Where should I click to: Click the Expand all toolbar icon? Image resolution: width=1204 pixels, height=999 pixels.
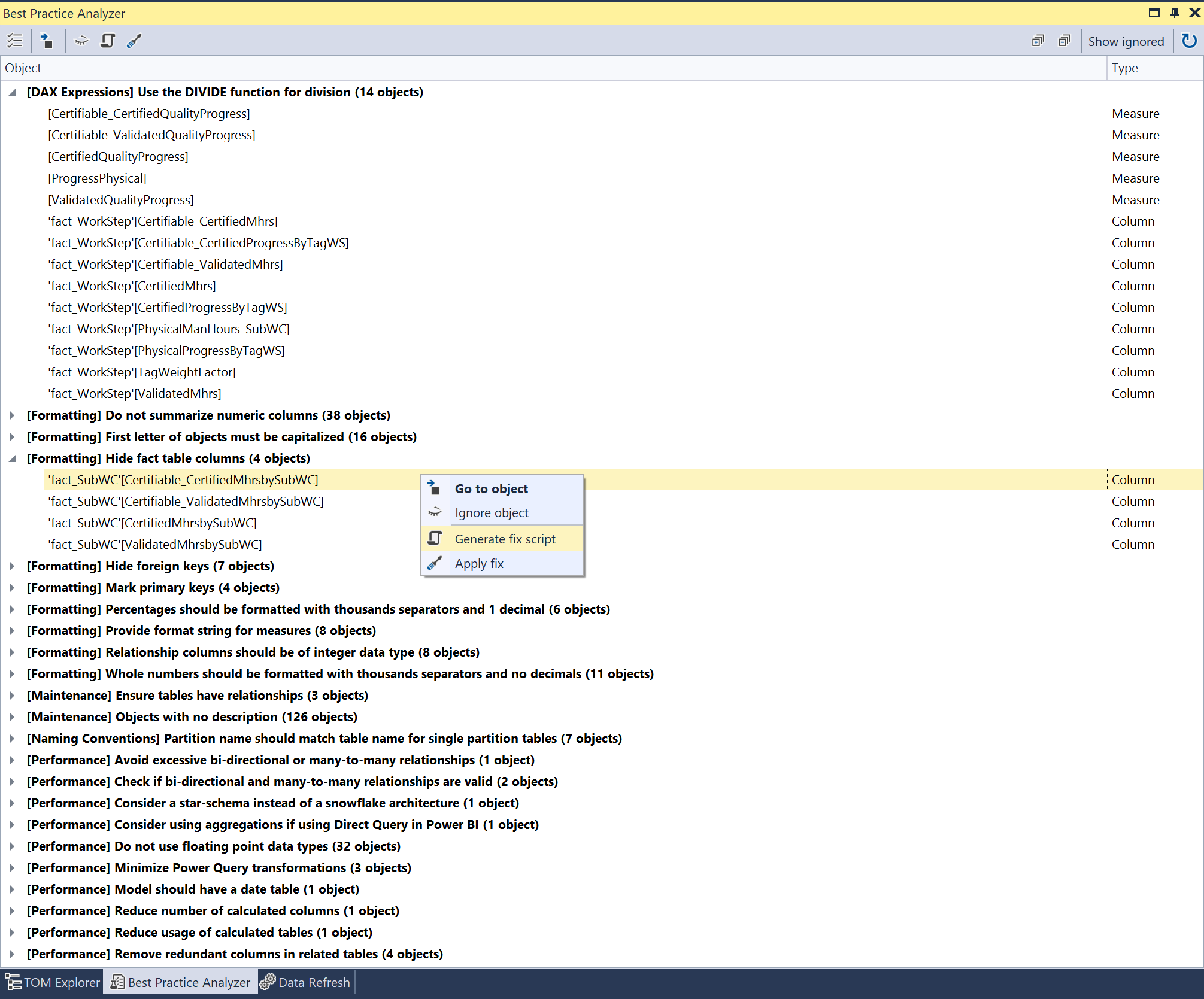point(1038,41)
